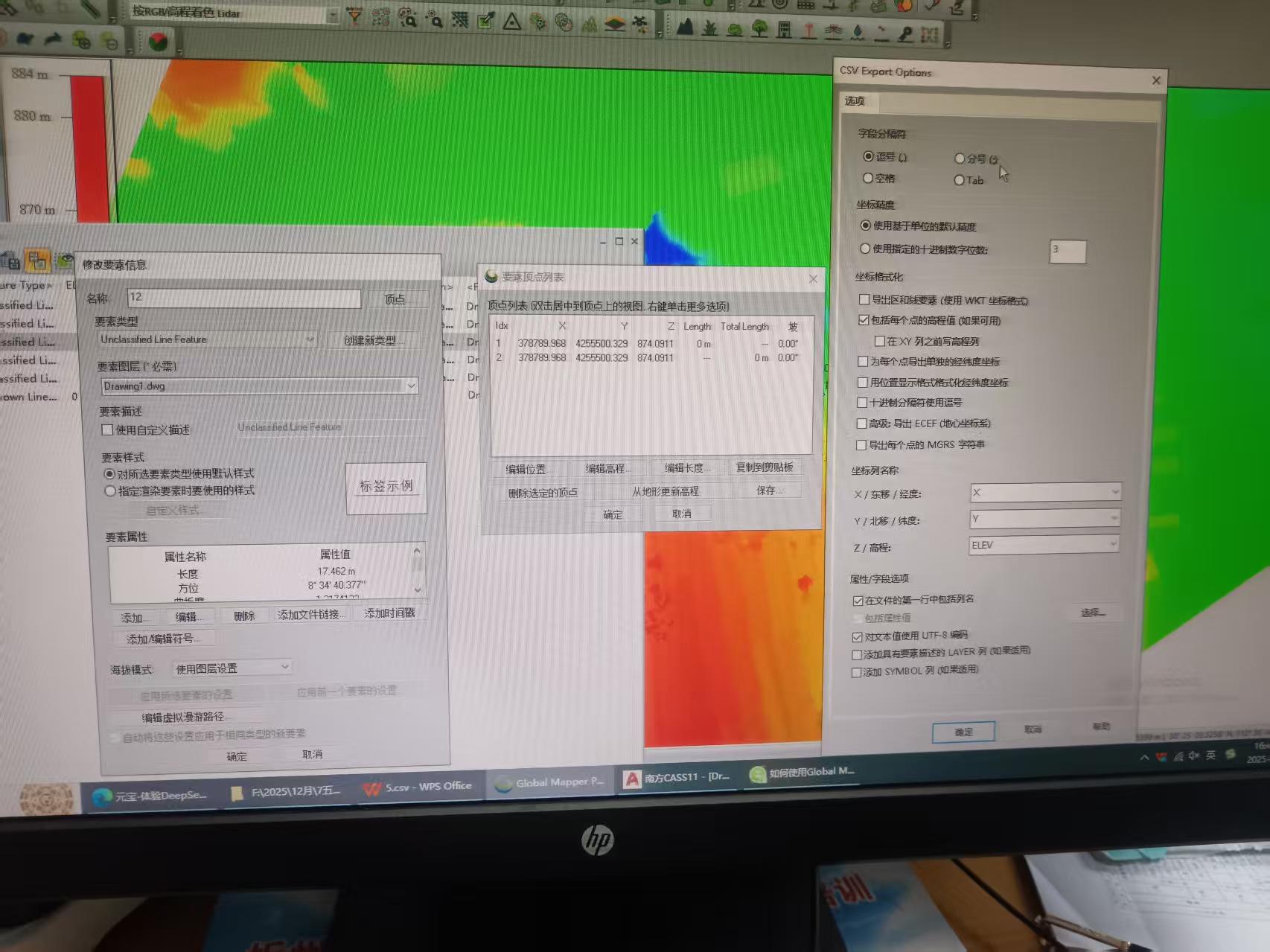Open the 要素图层 Drawing1.dwg dropdown
This screenshot has width=1270, height=952.
point(411,386)
